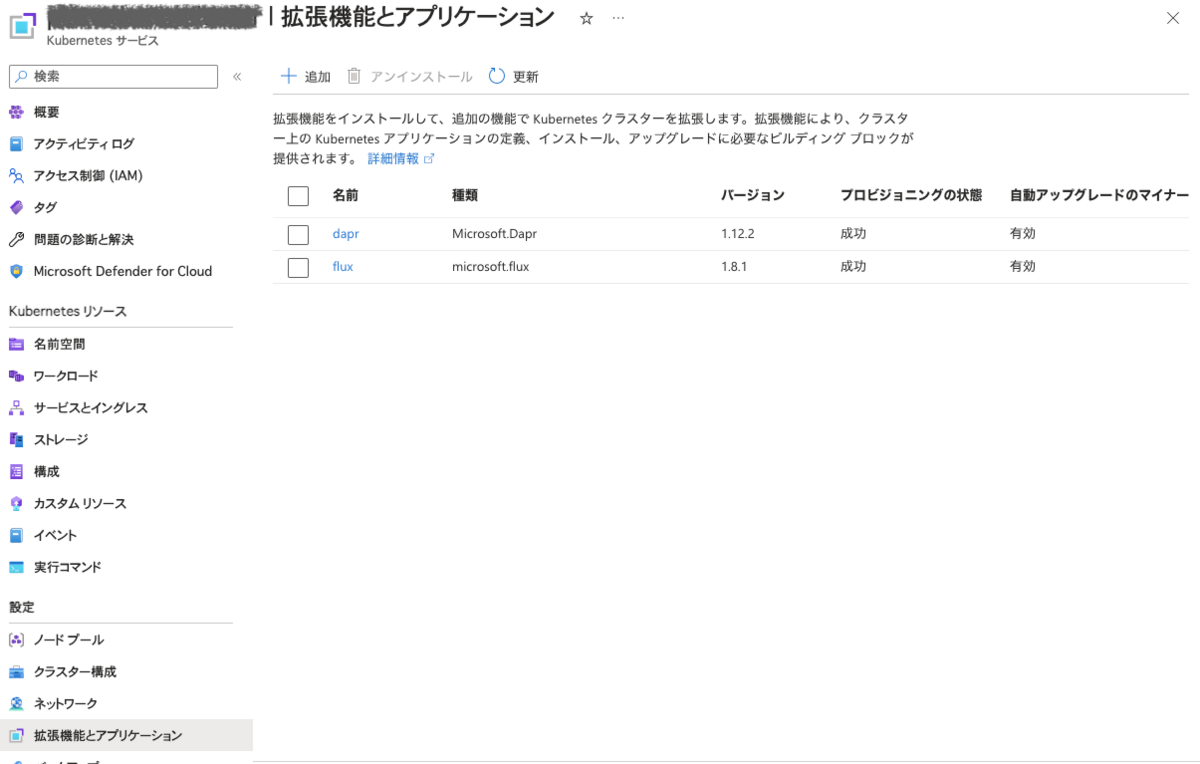Open タグ tag icon in sidebar
This screenshot has height=764, width=1200.
tap(16, 208)
